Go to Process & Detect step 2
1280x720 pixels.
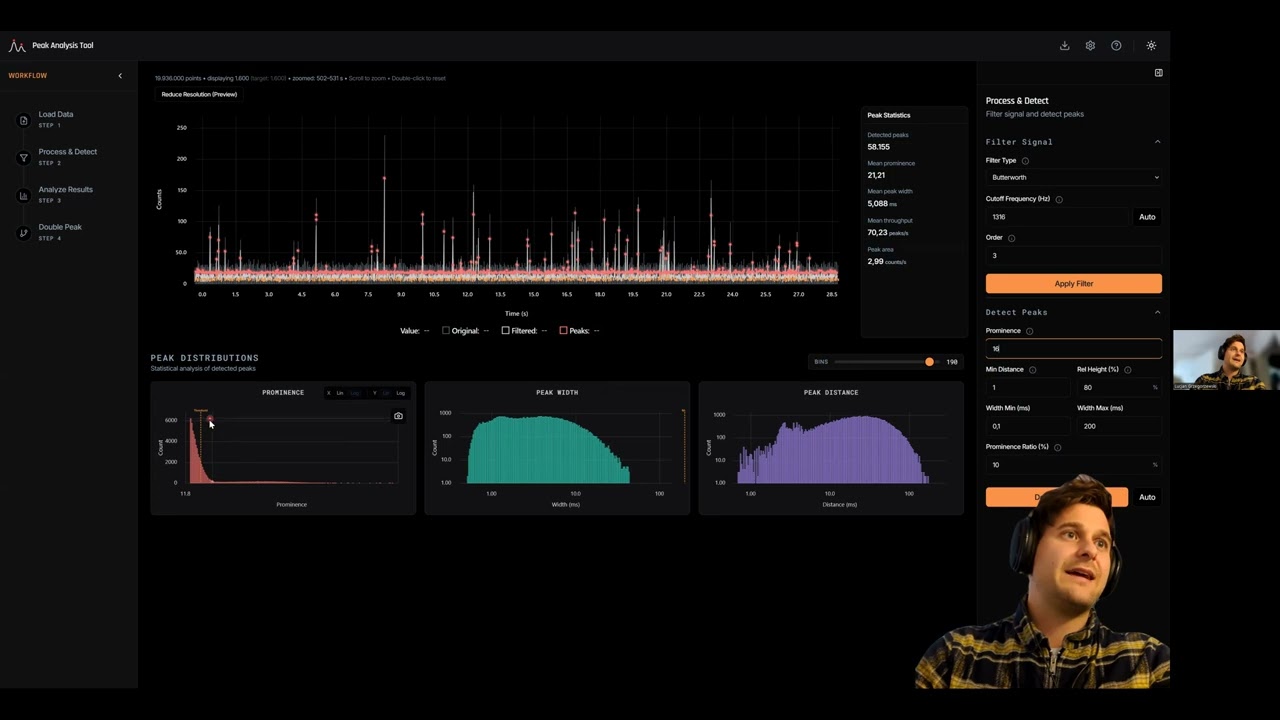point(68,156)
